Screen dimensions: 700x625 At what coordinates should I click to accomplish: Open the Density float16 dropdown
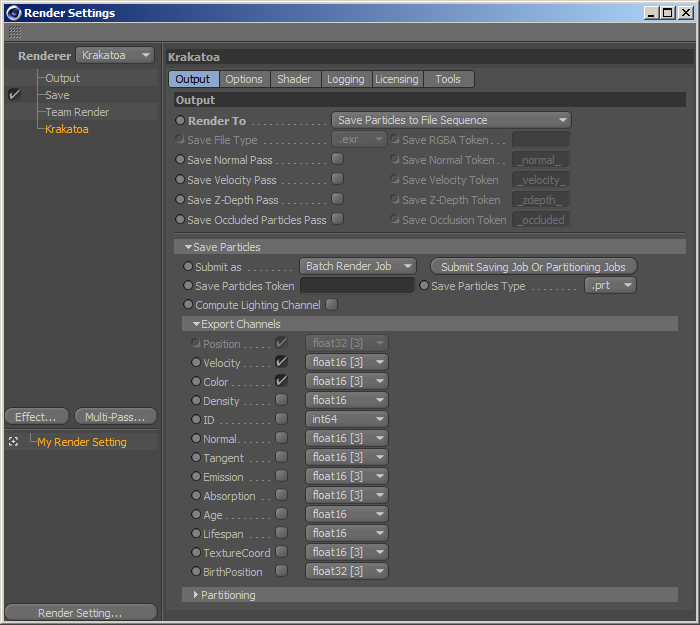[347, 400]
